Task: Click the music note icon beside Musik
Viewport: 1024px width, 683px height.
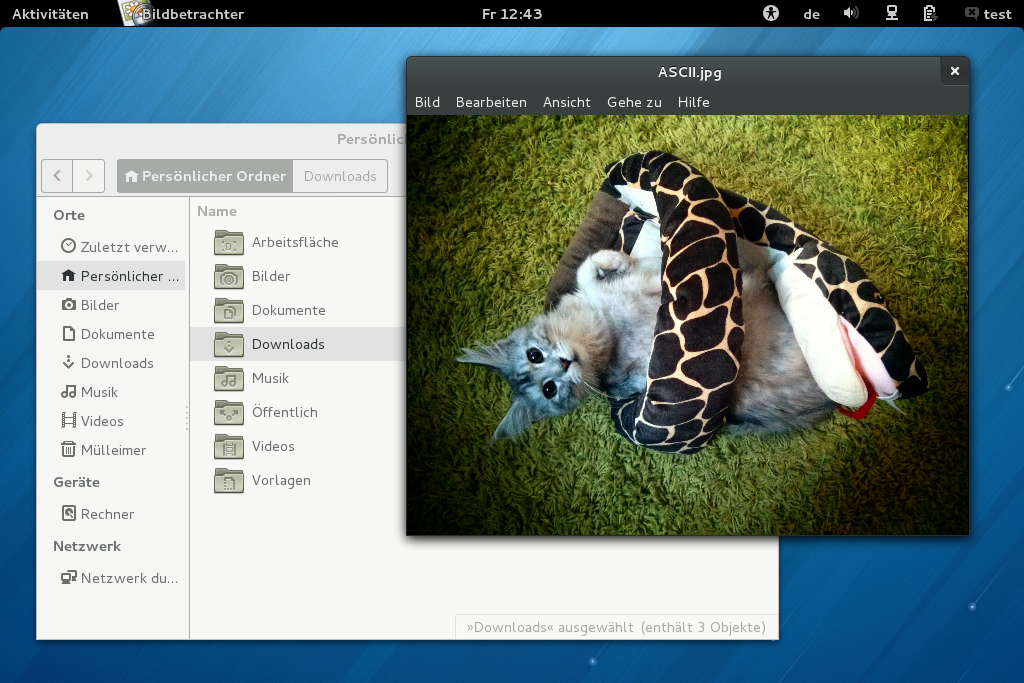Action: click(68, 392)
